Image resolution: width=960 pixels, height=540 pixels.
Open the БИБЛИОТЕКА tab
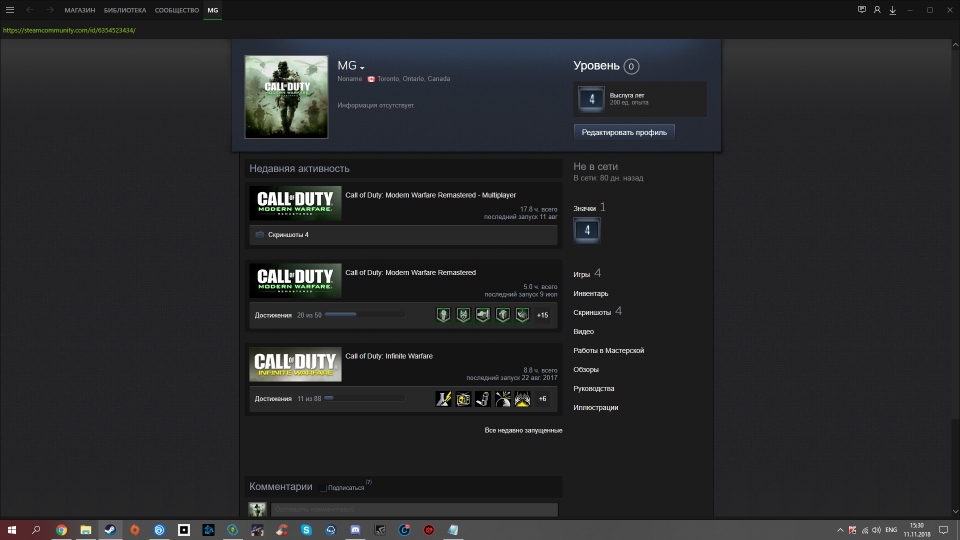pos(125,10)
